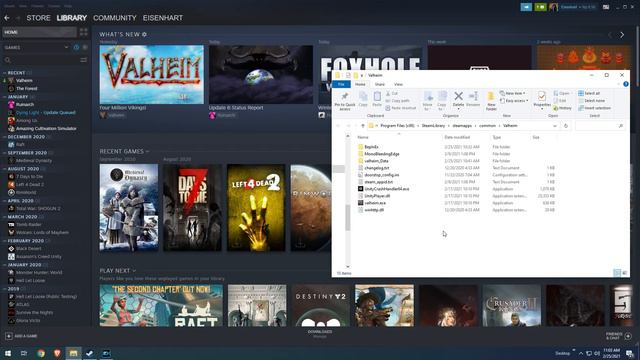Open the File tab in Explorer
This screenshot has height=360, width=640.
pyautogui.click(x=341, y=84)
